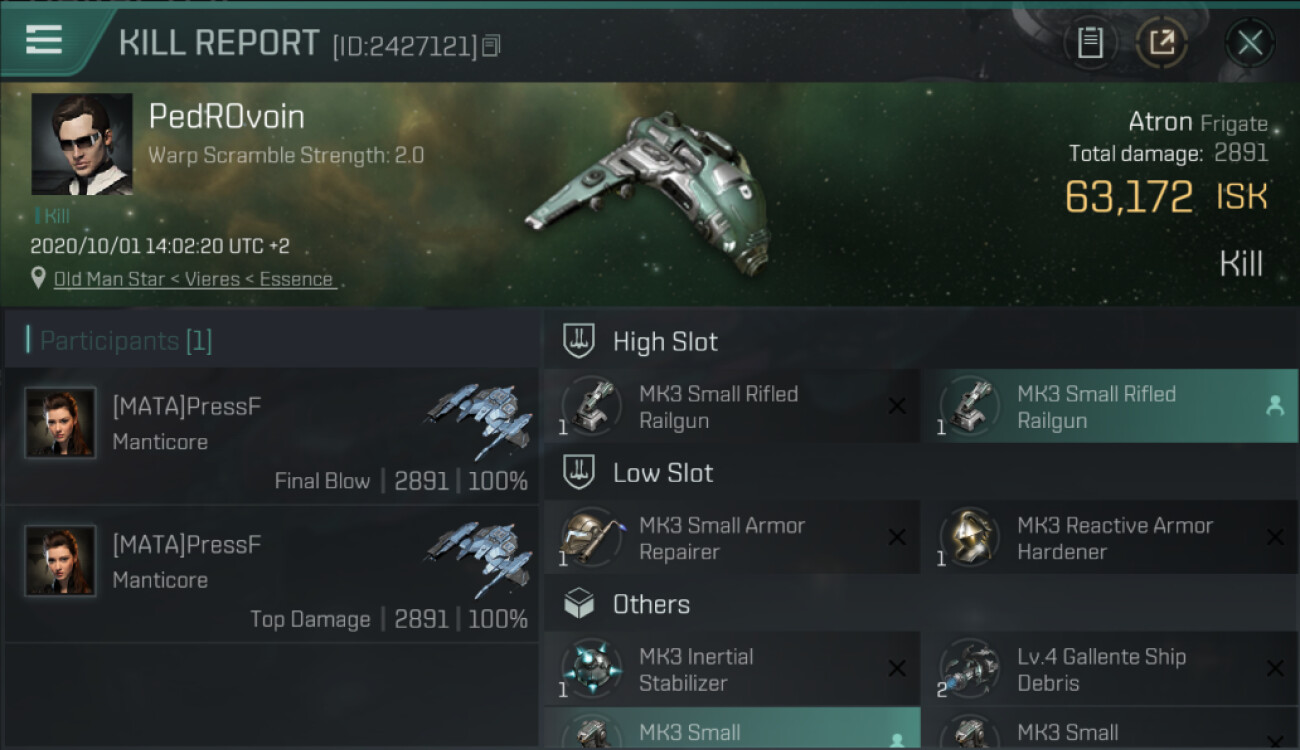
Task: View the Atron frigate ship image
Action: point(650,192)
